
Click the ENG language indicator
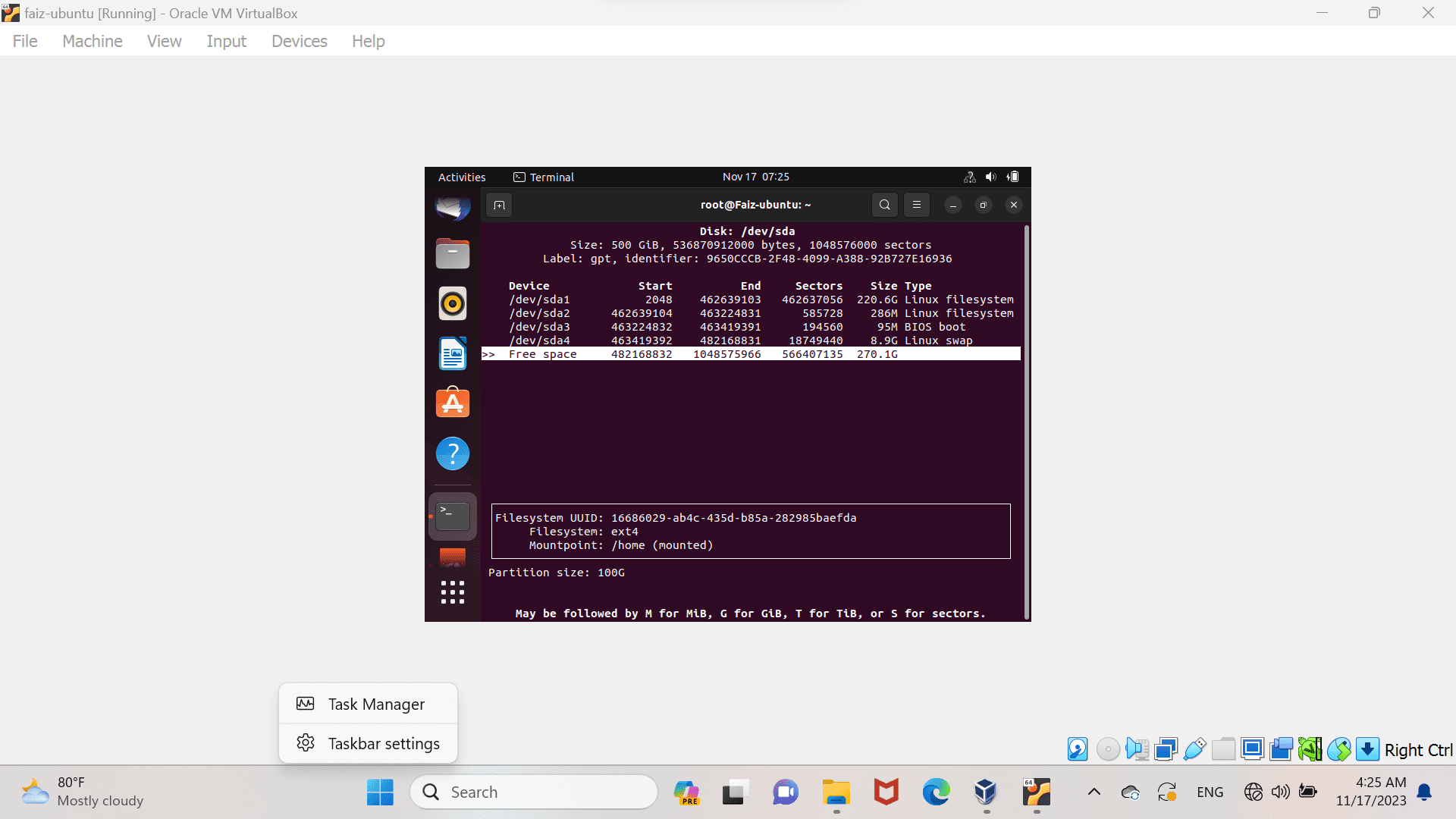[1210, 792]
